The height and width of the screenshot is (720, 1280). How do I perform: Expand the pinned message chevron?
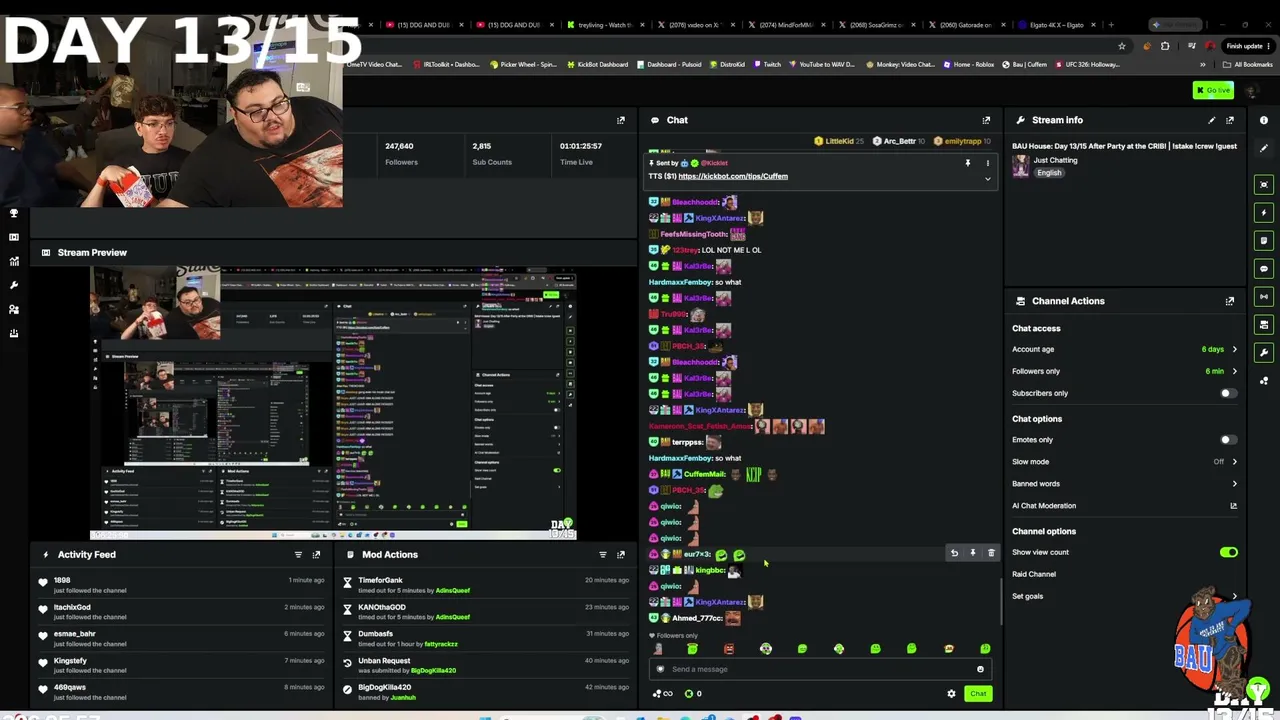[x=987, y=179]
